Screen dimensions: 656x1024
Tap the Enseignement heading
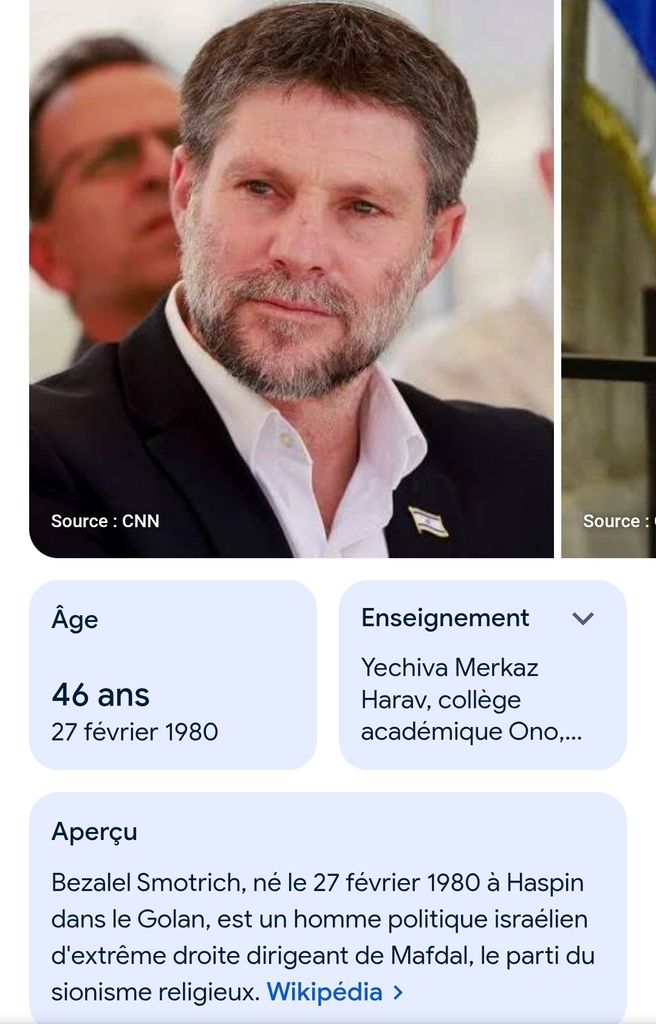[445, 618]
